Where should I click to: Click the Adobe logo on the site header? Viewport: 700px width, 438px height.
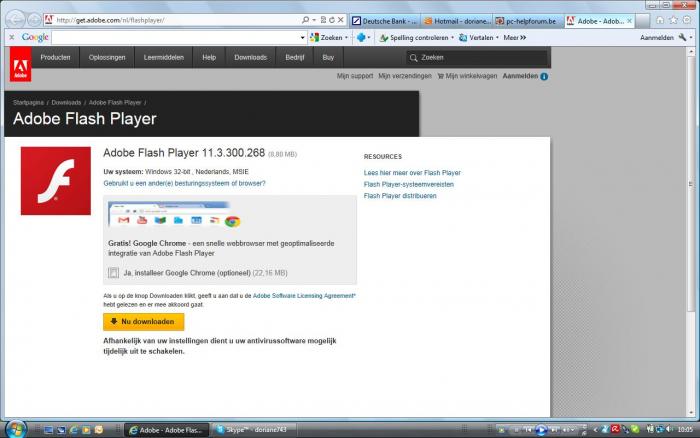[21, 64]
